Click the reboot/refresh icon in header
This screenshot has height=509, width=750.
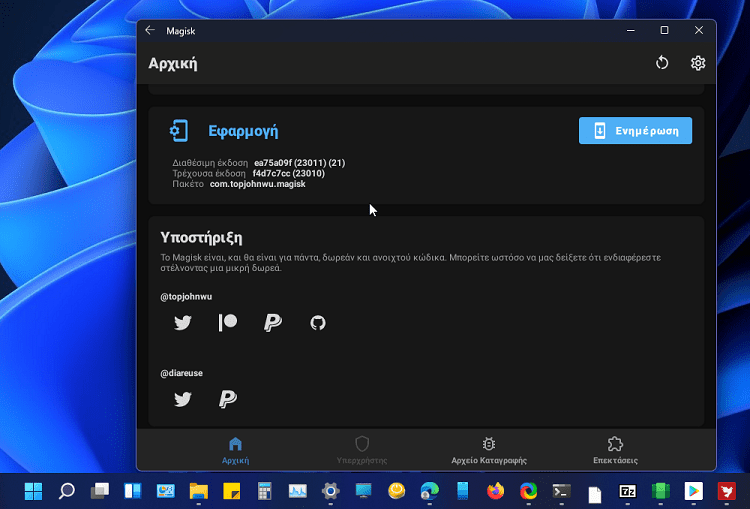pos(662,63)
